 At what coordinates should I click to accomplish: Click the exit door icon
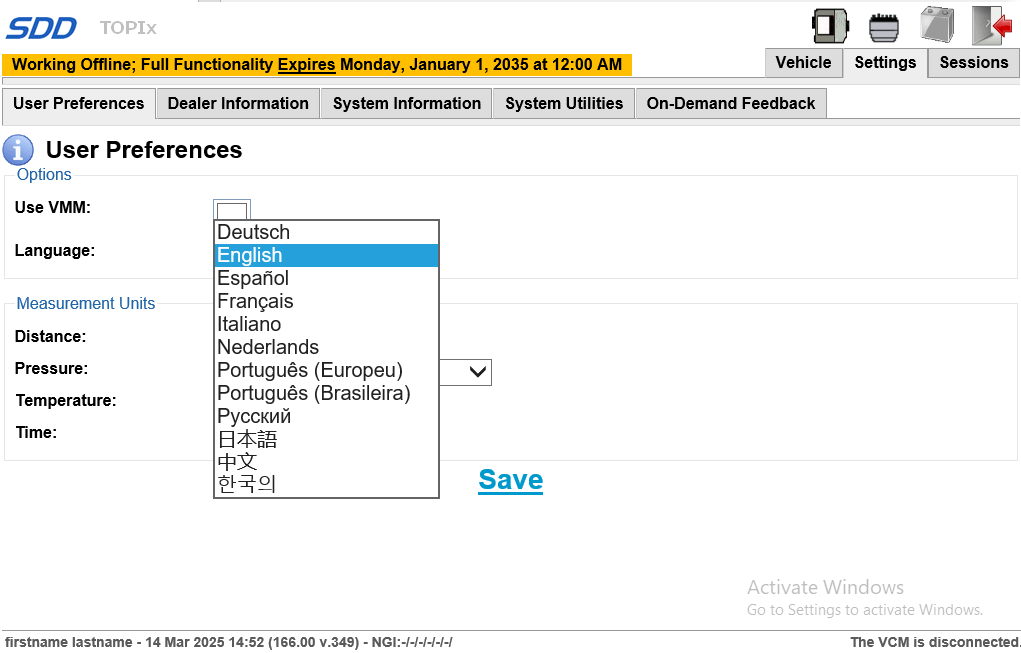991,25
